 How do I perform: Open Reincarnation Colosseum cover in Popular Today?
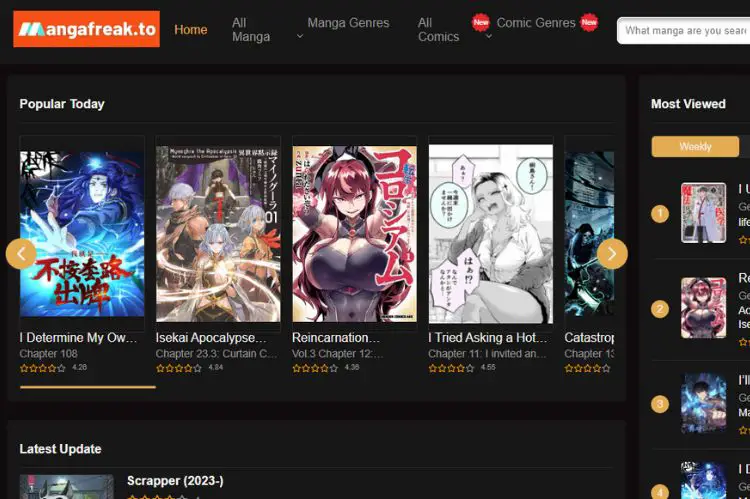pyautogui.click(x=354, y=234)
